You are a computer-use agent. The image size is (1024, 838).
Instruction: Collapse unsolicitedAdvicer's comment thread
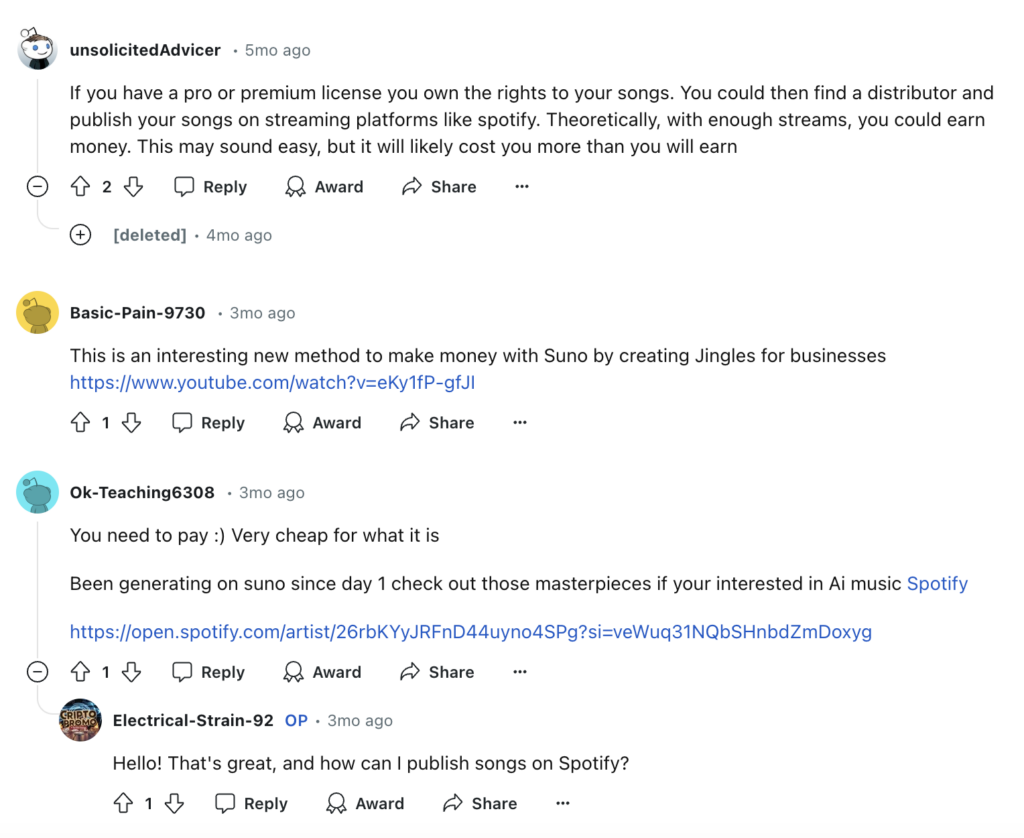[37, 187]
